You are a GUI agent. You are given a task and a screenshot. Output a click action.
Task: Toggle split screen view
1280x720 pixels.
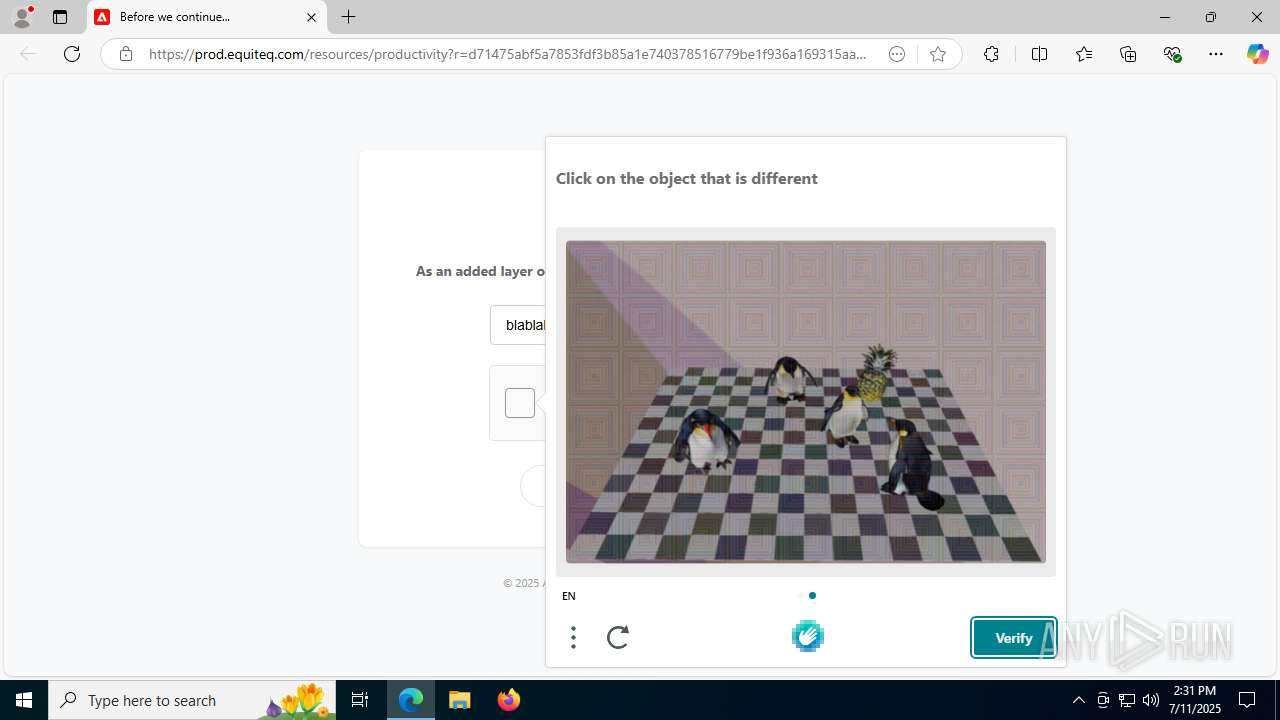tap(1039, 54)
